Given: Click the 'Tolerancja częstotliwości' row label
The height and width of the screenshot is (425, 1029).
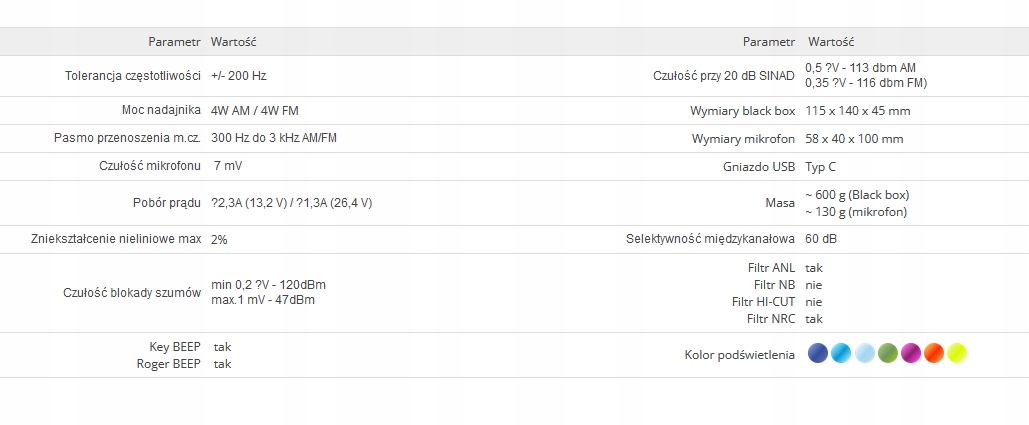Looking at the screenshot, I should click(x=133, y=75).
